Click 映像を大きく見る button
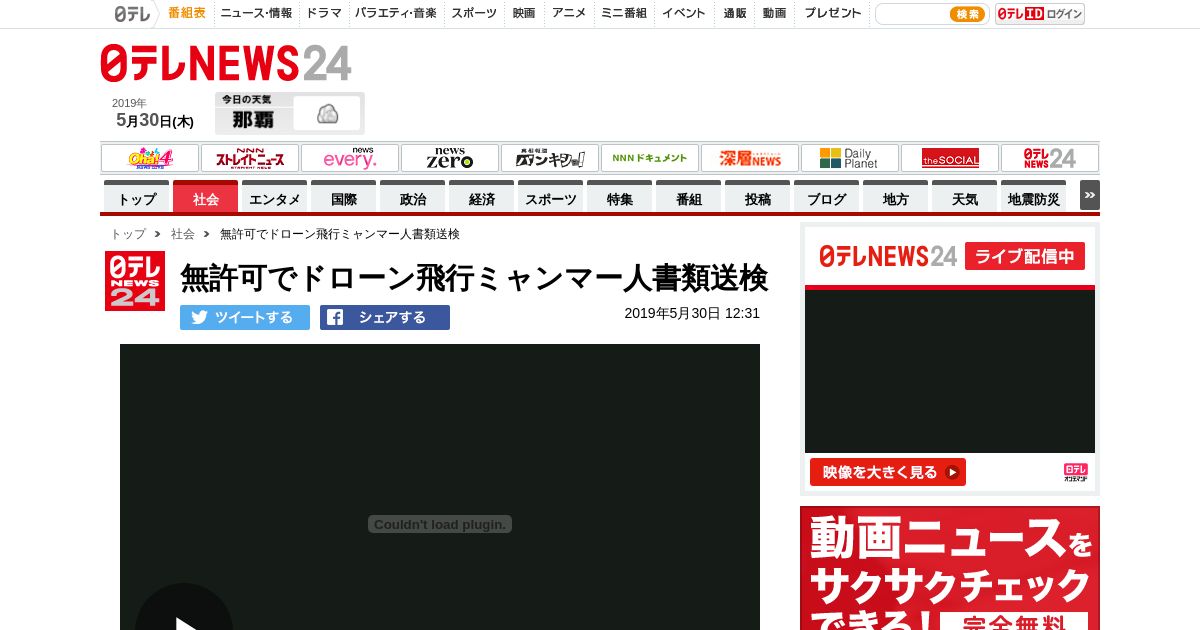The image size is (1200, 630). [888, 472]
